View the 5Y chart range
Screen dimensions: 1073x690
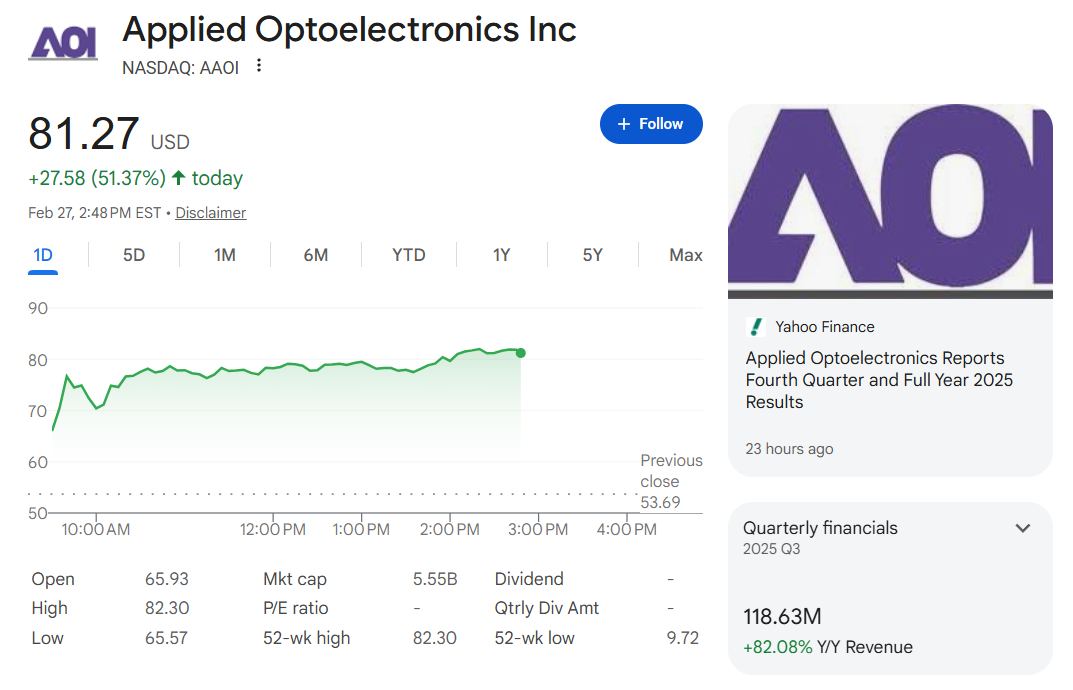593,255
